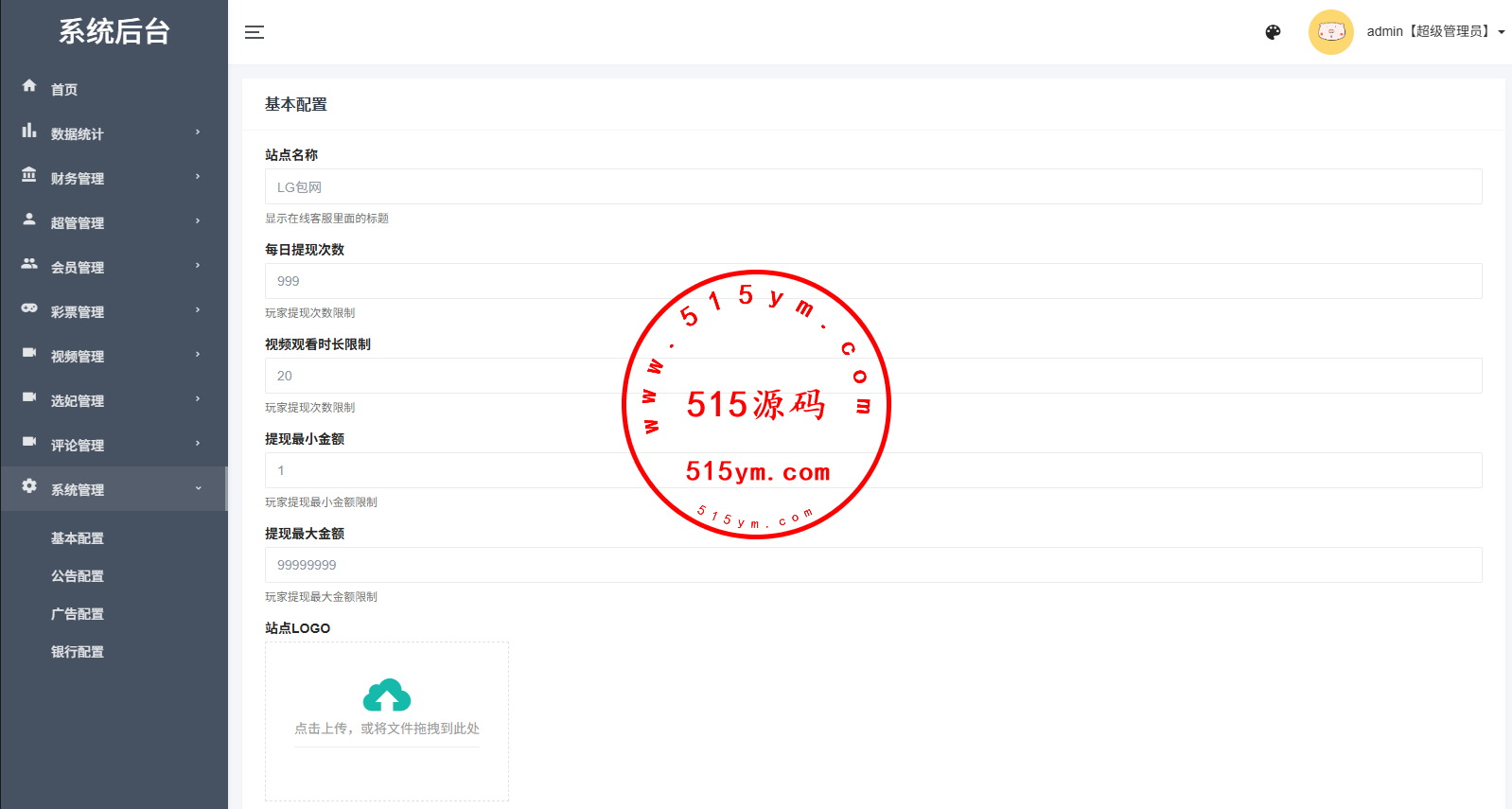The width and height of the screenshot is (1512, 809).
Task: Expand the 会员管理 menu
Action: [x=114, y=267]
